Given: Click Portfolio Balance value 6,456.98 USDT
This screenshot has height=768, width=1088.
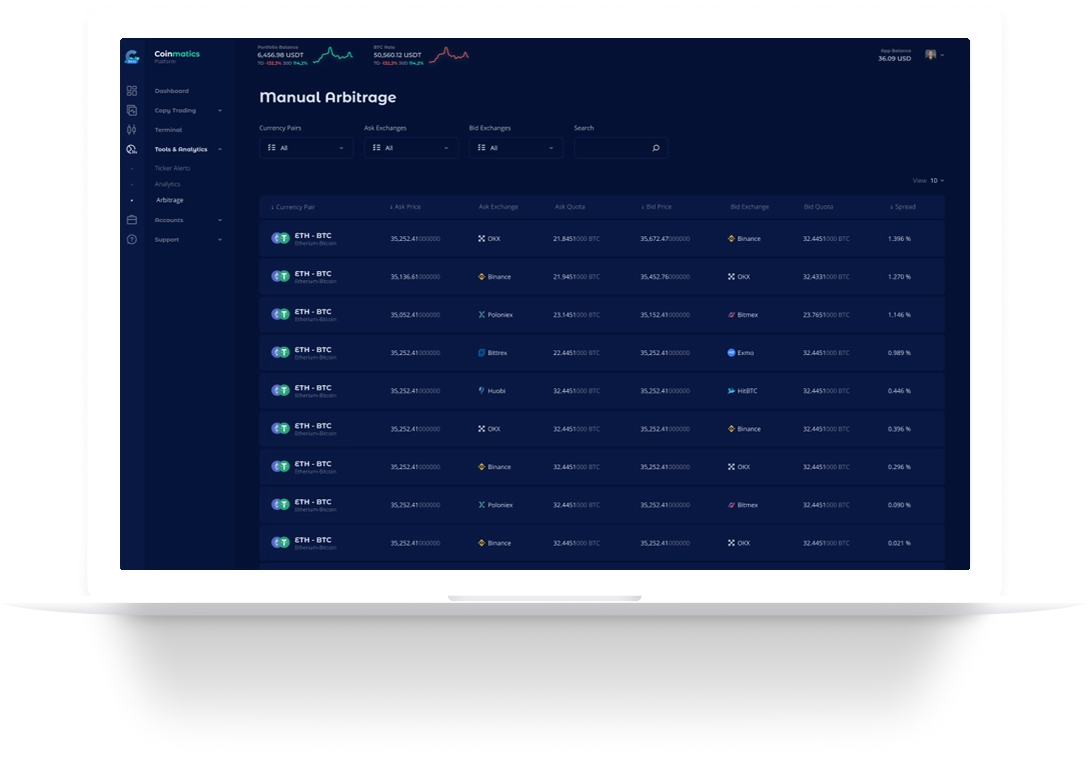Looking at the screenshot, I should (280, 55).
